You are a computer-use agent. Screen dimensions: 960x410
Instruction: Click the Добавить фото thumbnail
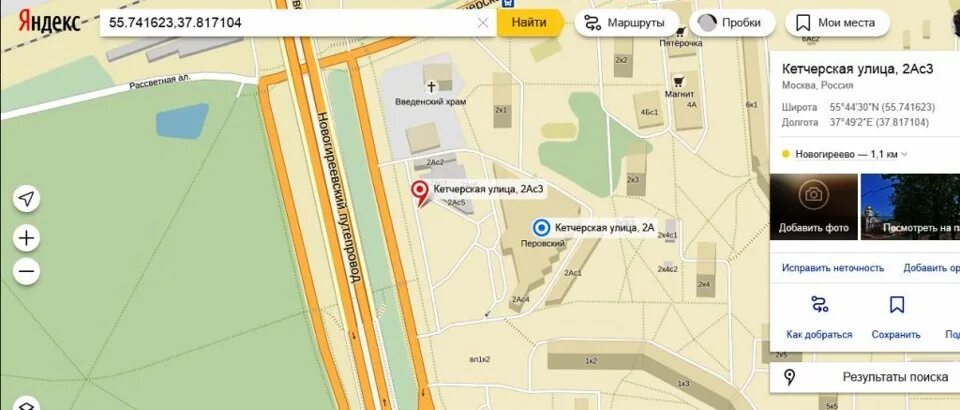pyautogui.click(x=814, y=207)
